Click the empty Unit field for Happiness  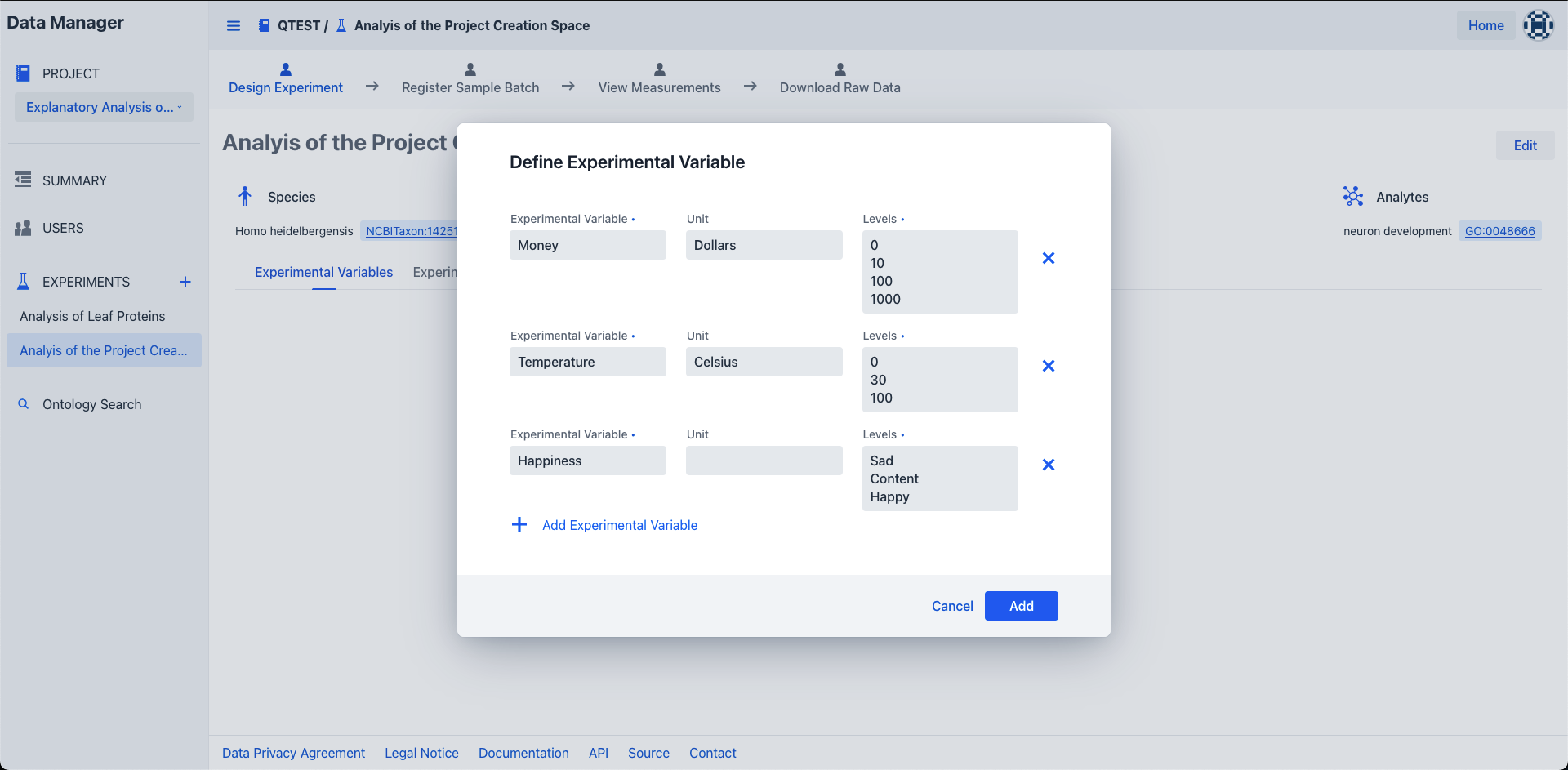click(764, 461)
